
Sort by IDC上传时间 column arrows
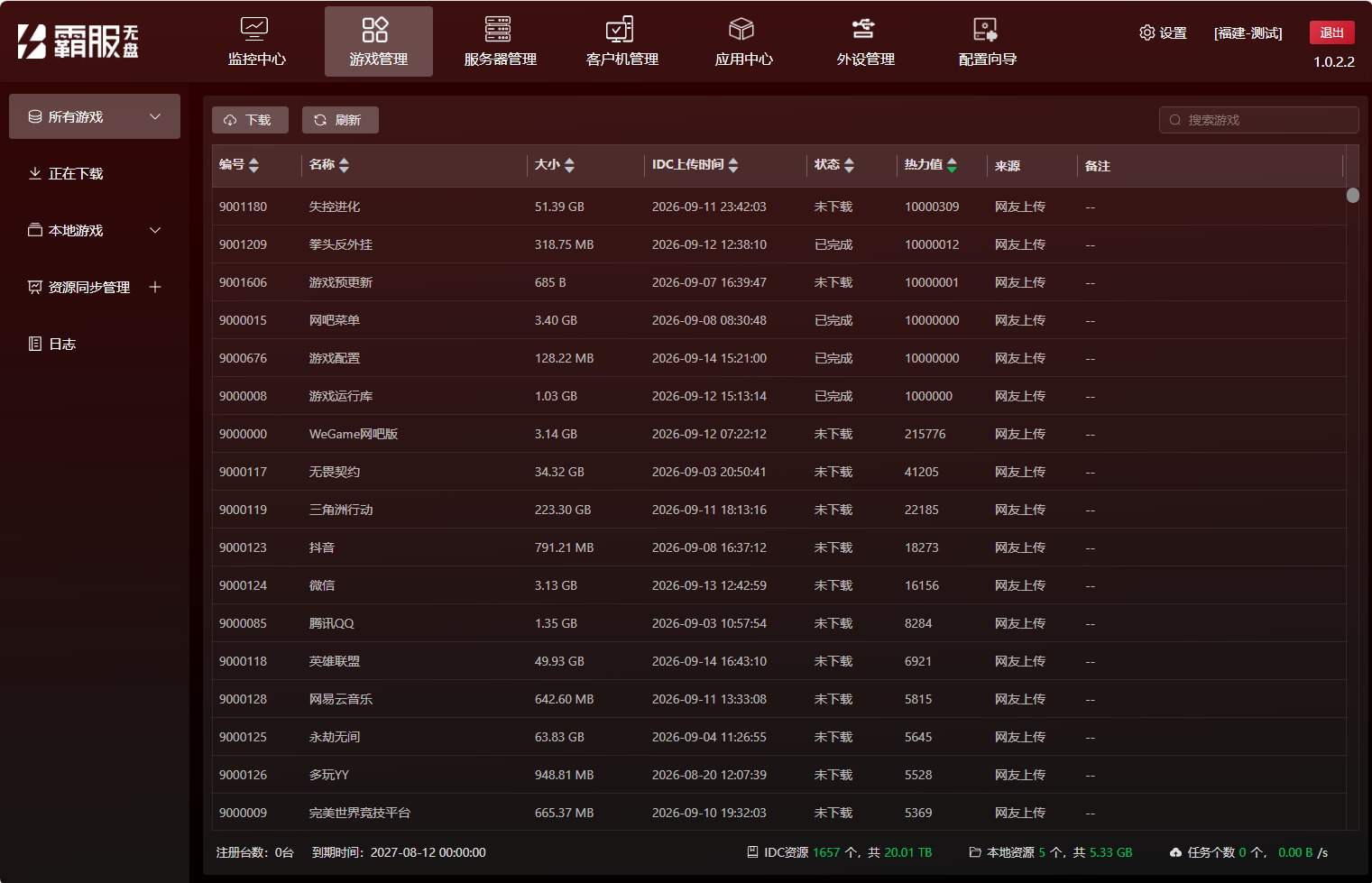point(733,165)
